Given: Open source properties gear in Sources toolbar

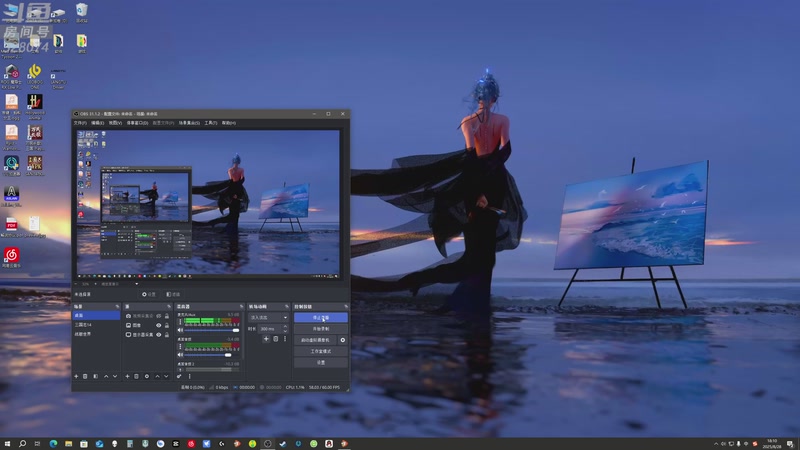Looking at the screenshot, I should click(147, 377).
